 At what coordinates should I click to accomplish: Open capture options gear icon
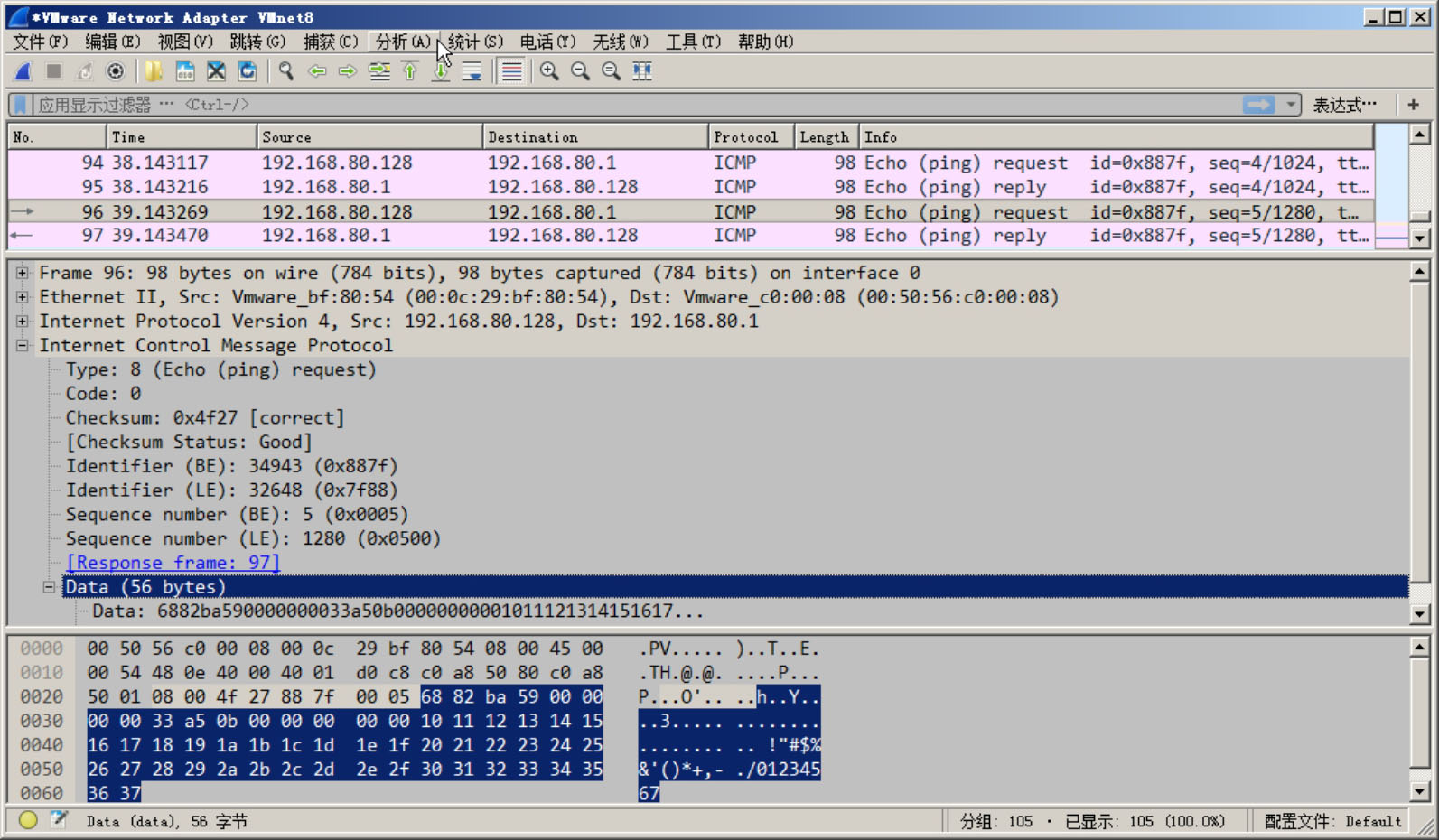[116, 71]
